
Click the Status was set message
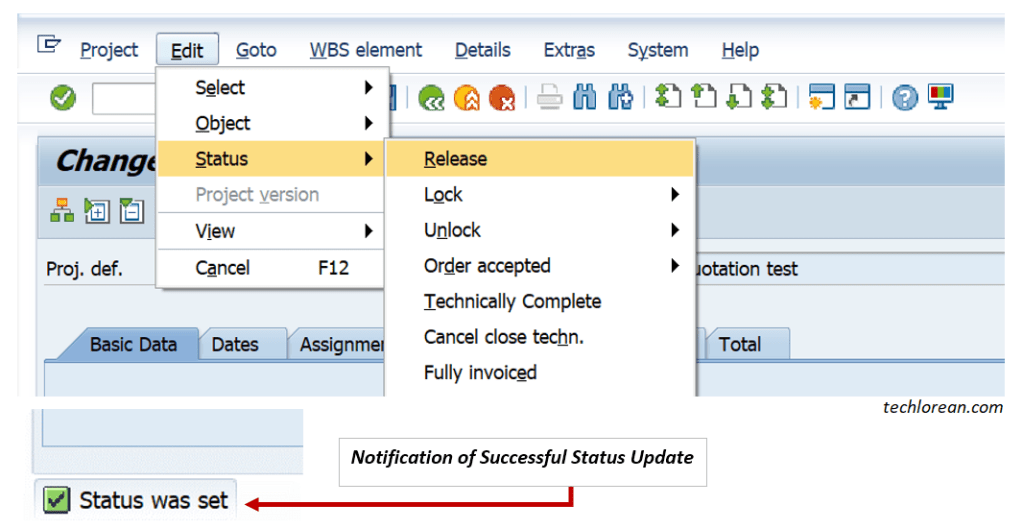(x=153, y=500)
